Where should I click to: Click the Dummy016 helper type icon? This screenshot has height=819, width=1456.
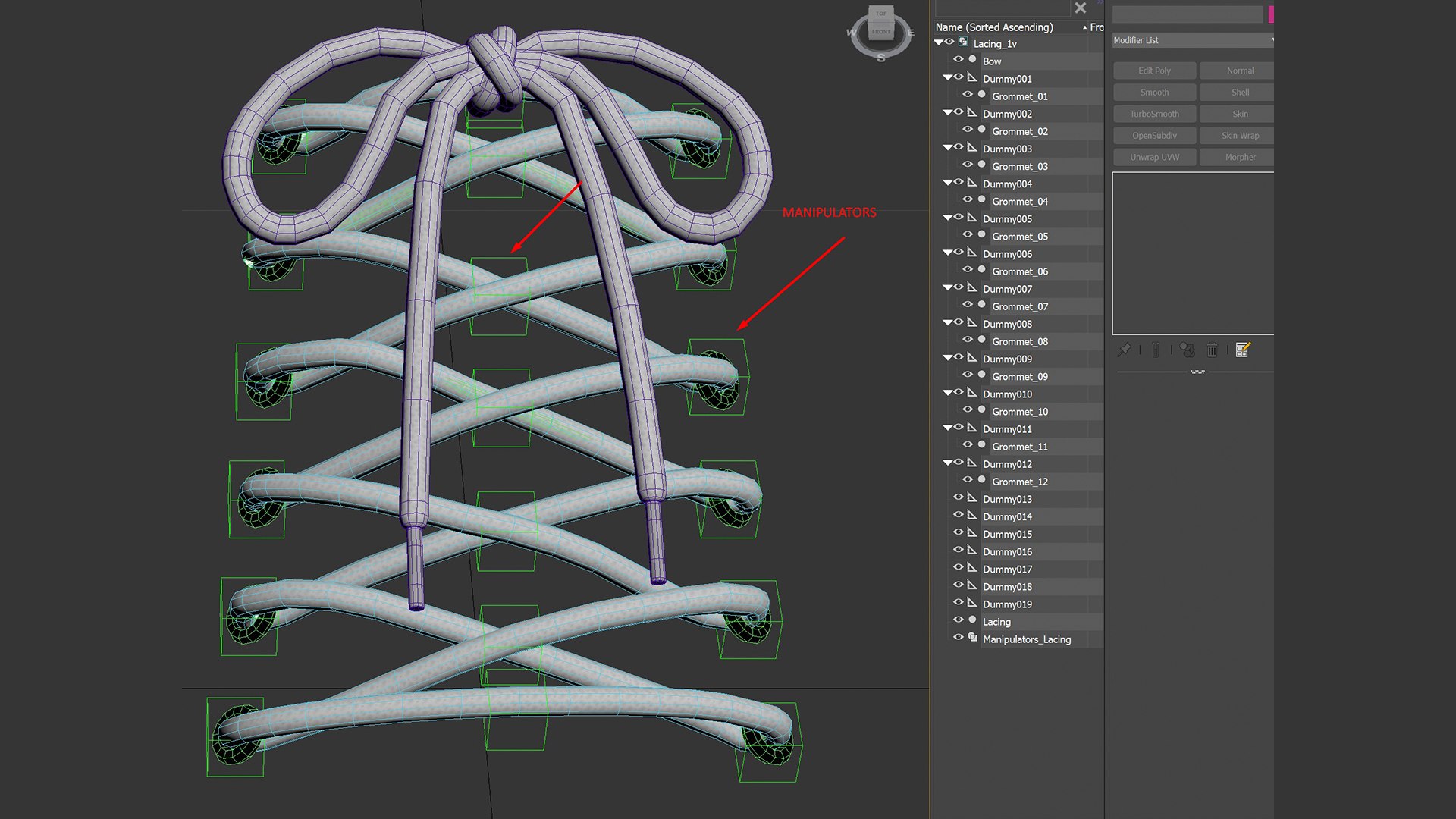972,550
